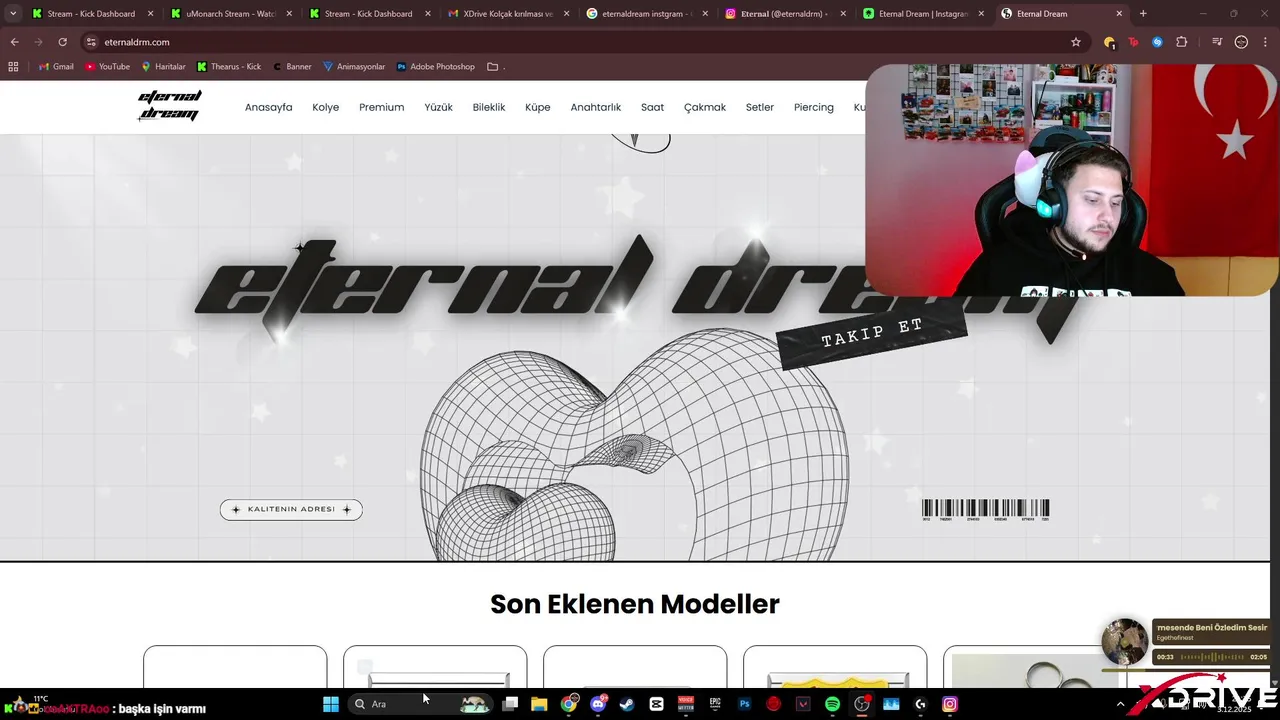Open the Kolye category
The image size is (1280, 720).
[325, 107]
